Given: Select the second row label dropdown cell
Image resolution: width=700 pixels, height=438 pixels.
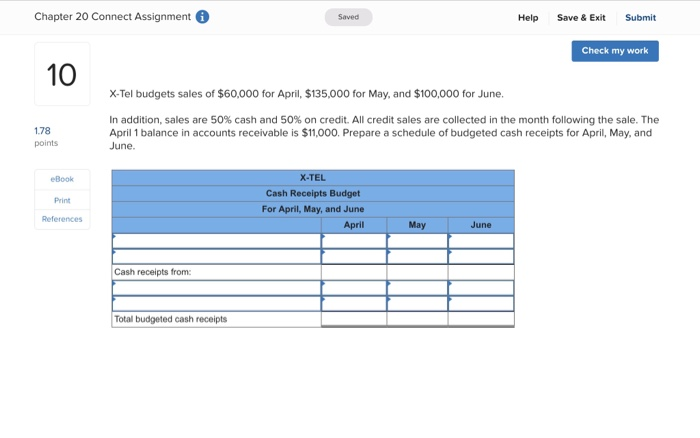Looking at the screenshot, I should [217, 257].
